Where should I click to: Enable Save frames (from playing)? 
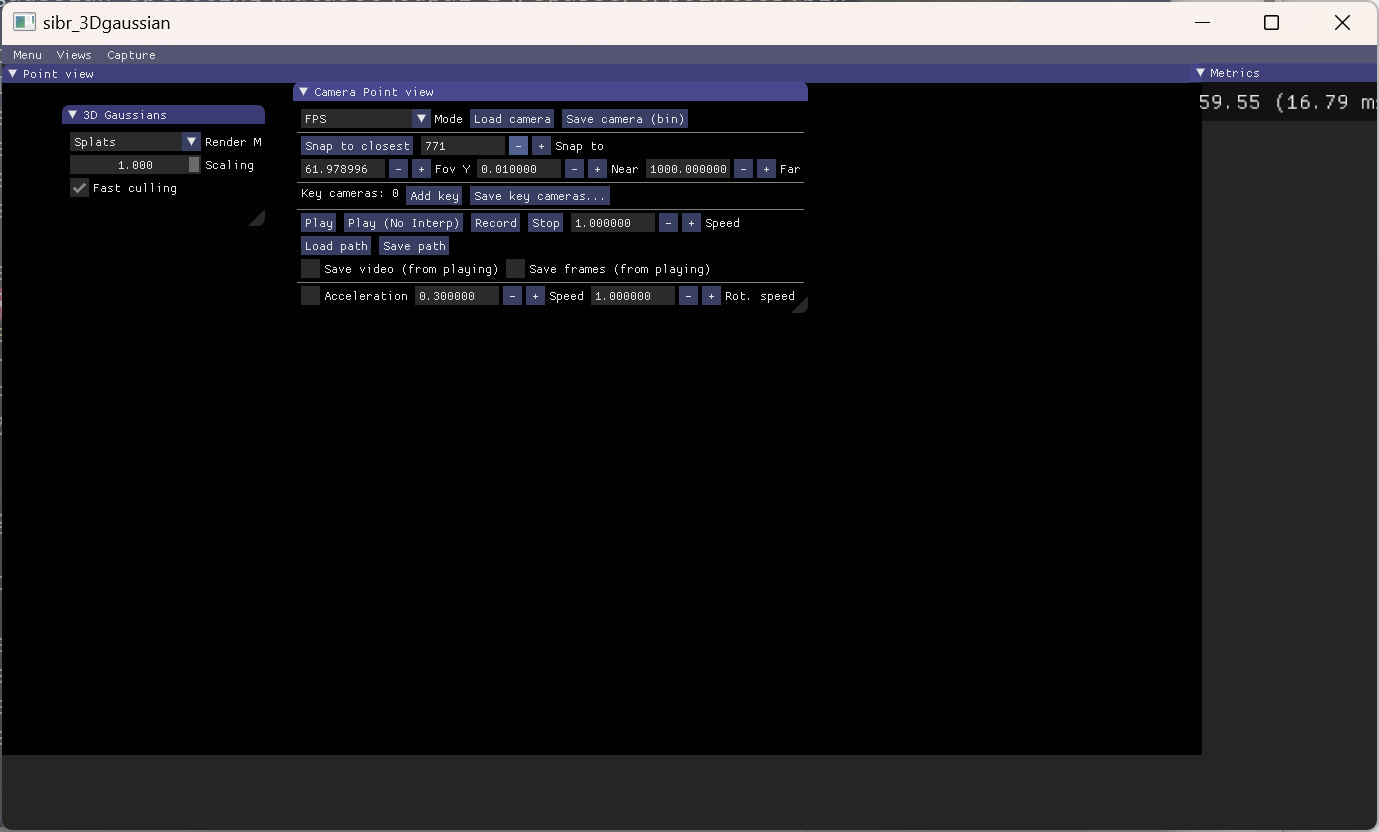(515, 268)
